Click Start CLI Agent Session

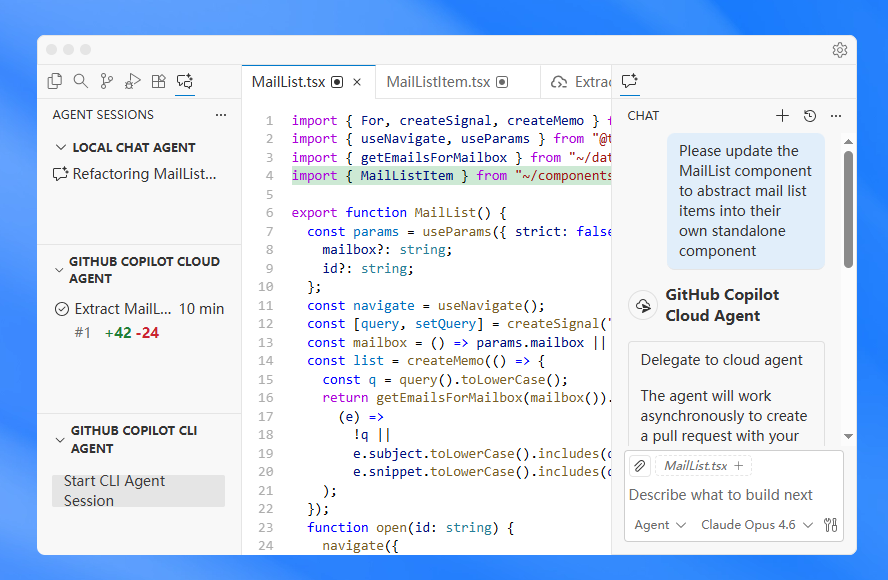pyautogui.click(x=138, y=490)
